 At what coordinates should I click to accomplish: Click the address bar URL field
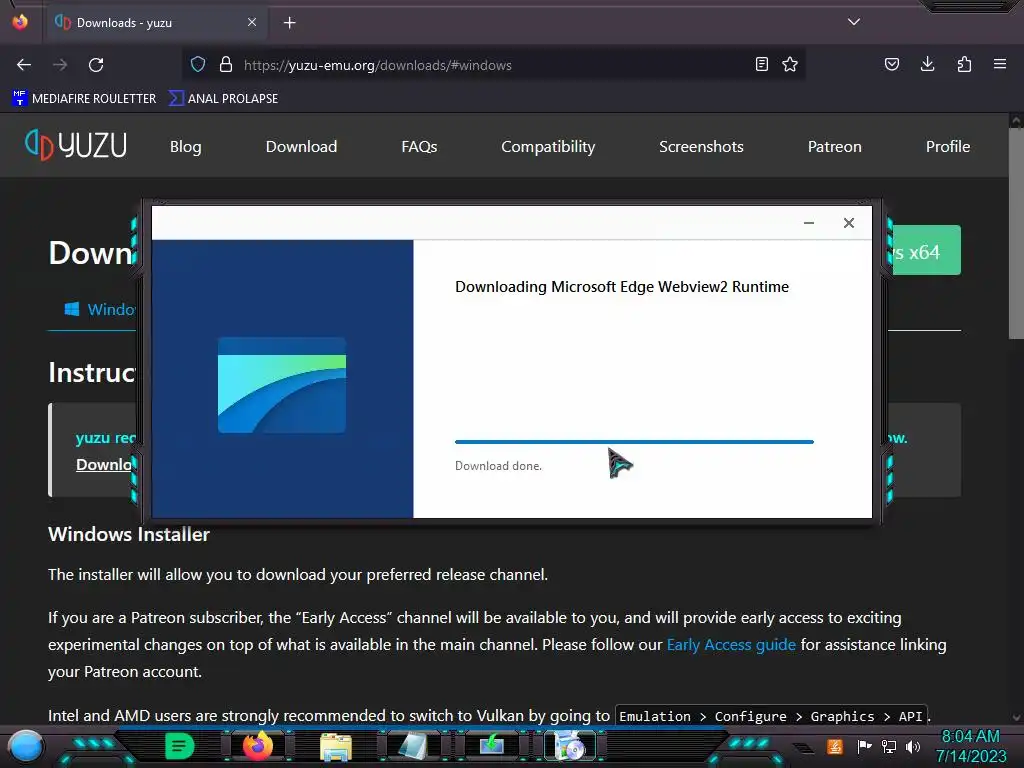pos(494,65)
